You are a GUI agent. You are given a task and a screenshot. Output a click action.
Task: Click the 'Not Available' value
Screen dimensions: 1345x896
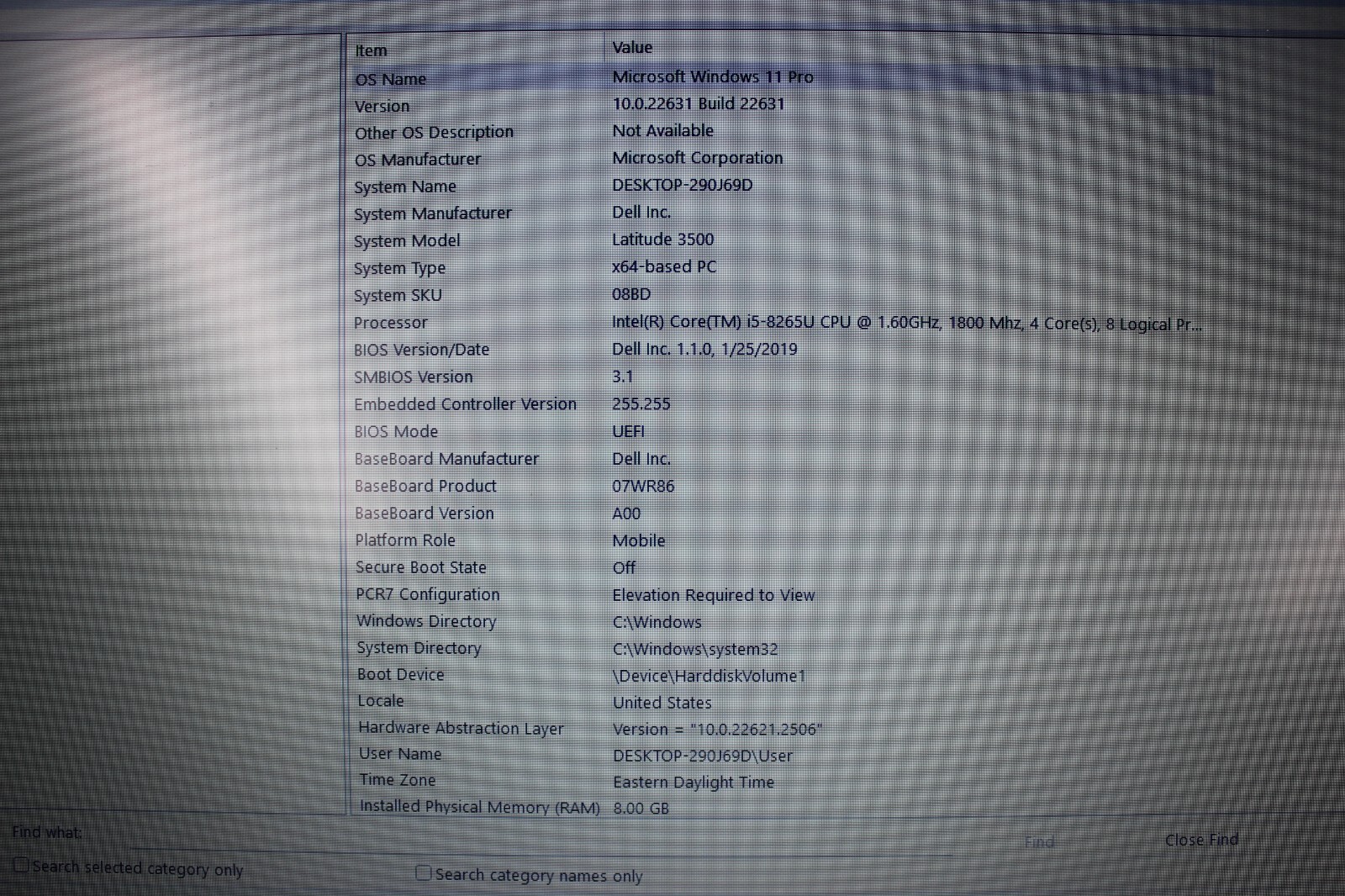[662, 130]
